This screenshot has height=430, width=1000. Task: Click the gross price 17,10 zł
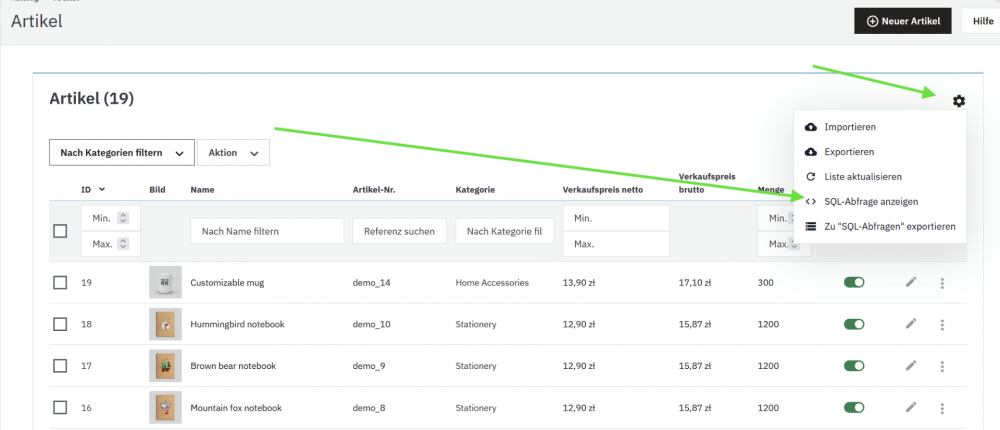695,283
